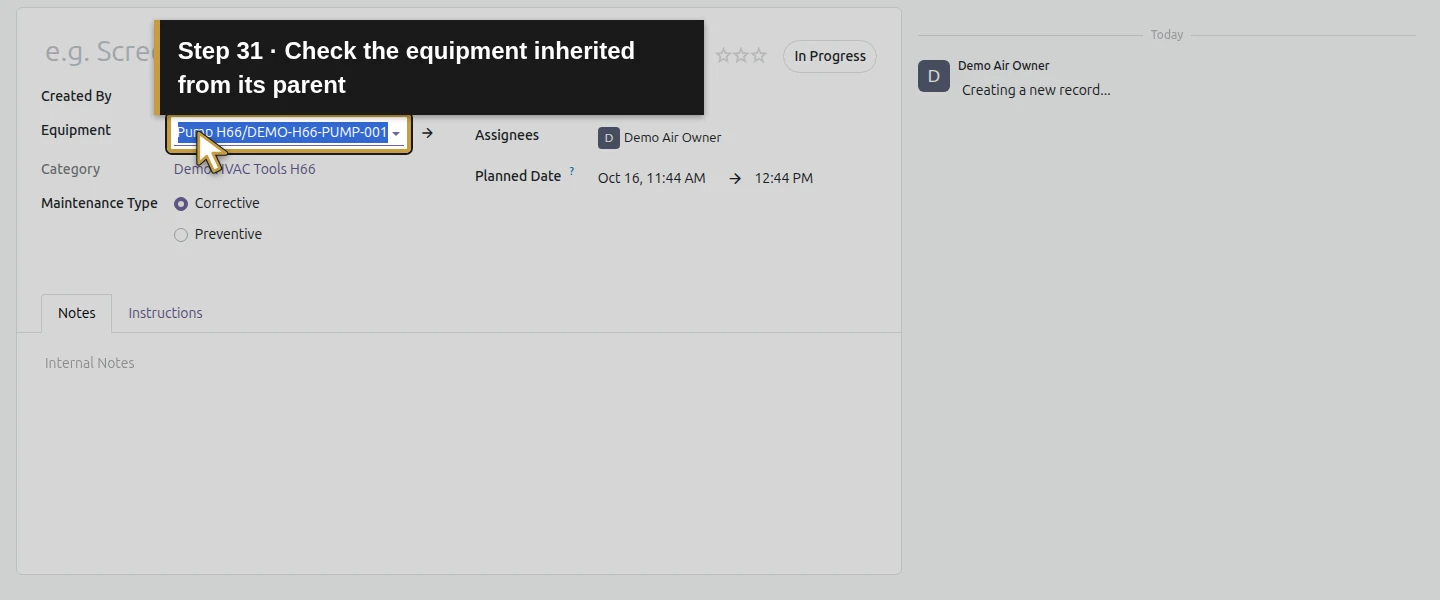Click the Created By label
Image resolution: width=1440 pixels, height=600 pixels.
click(76, 96)
